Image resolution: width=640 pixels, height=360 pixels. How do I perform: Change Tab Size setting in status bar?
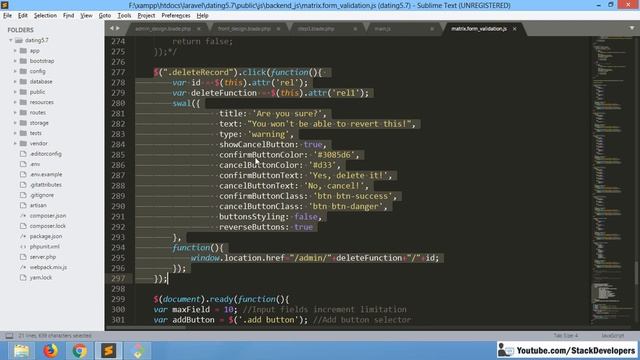[566, 336]
